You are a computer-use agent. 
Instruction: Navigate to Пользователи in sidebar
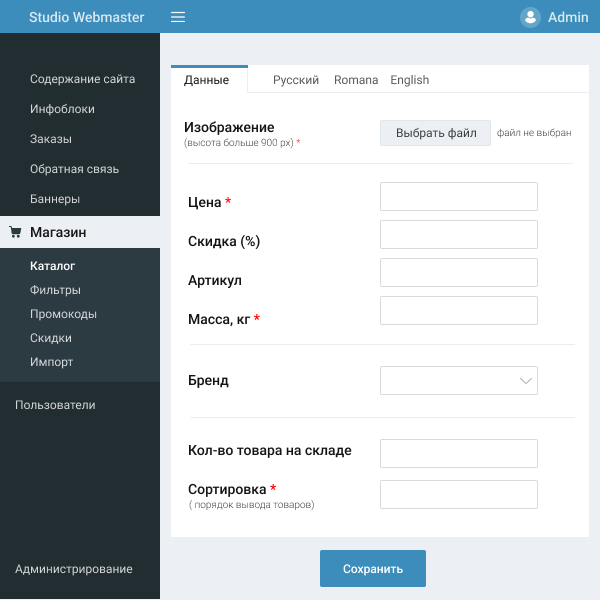point(55,405)
